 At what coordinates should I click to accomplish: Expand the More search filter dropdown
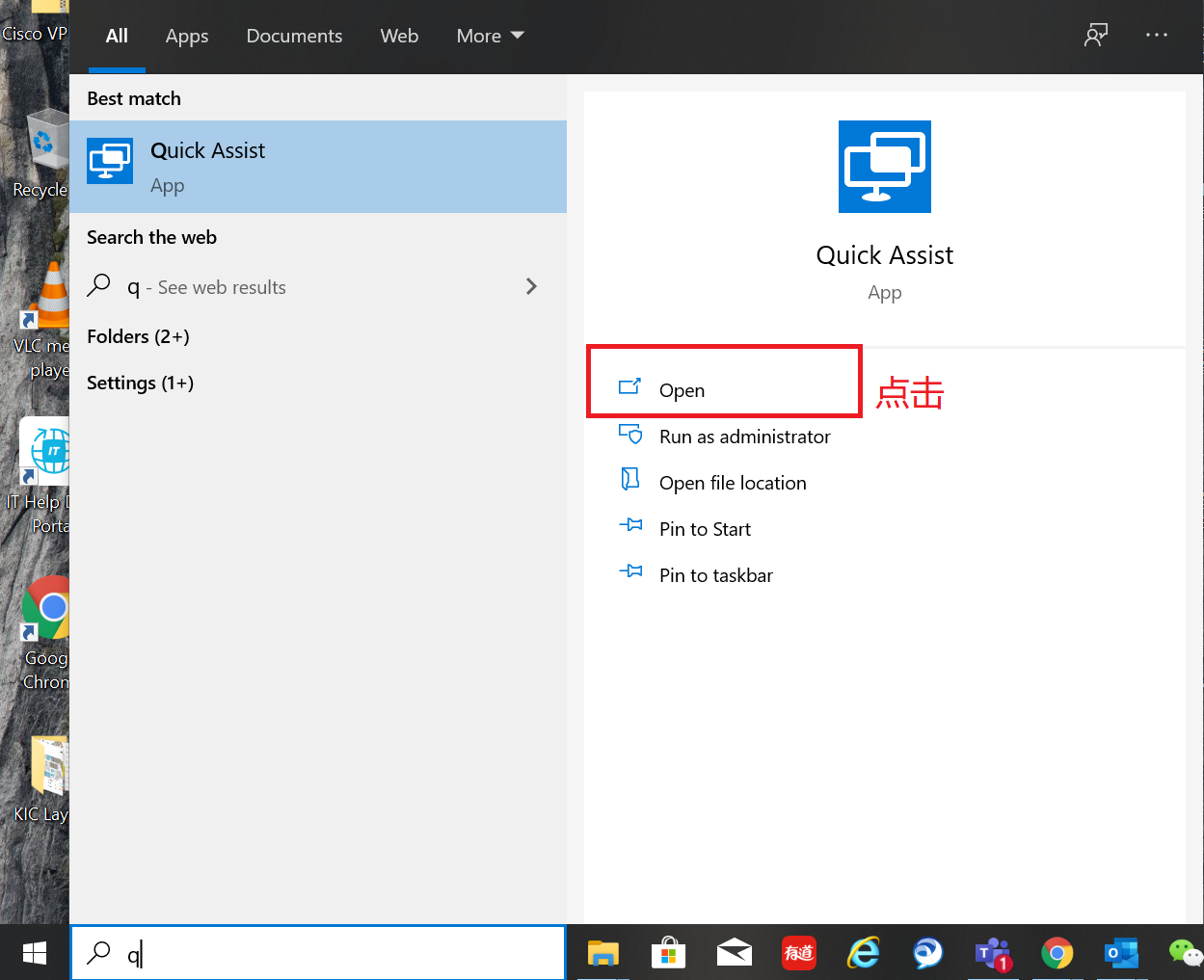click(x=490, y=36)
